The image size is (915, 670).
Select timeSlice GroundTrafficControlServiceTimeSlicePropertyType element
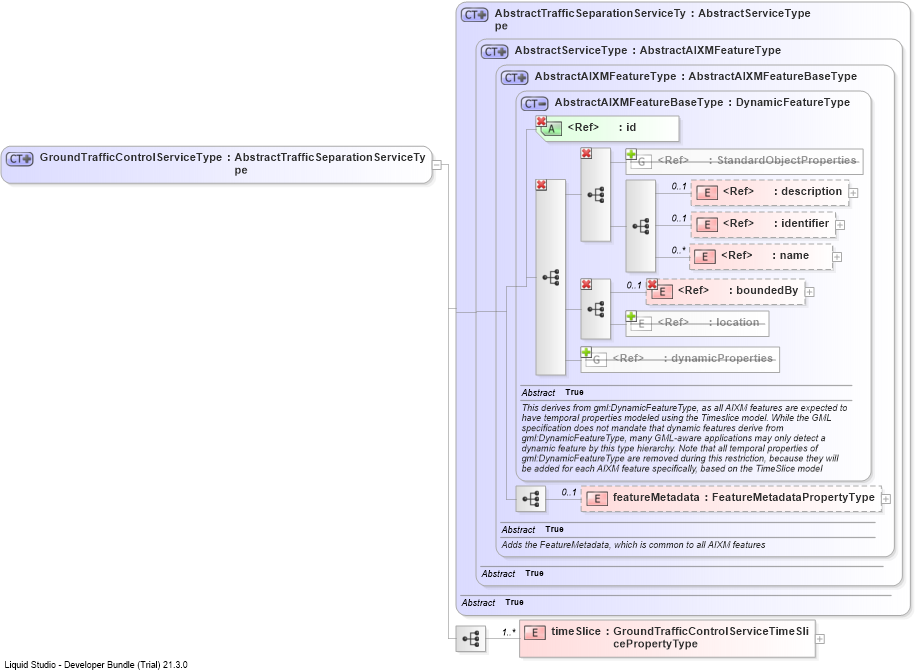667,639
